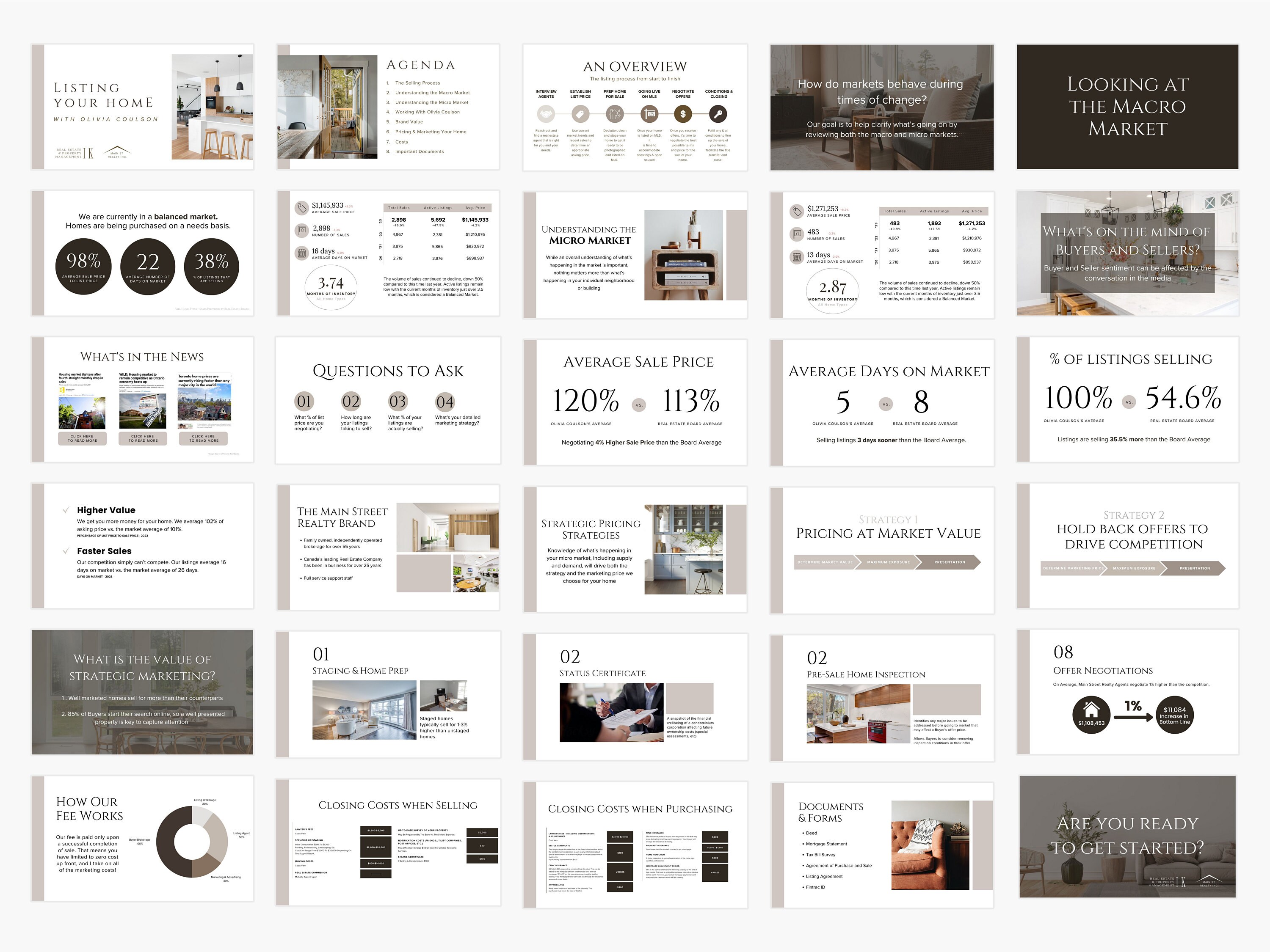
Task: Open the Agenda slide thumbnail
Action: (x=388, y=107)
